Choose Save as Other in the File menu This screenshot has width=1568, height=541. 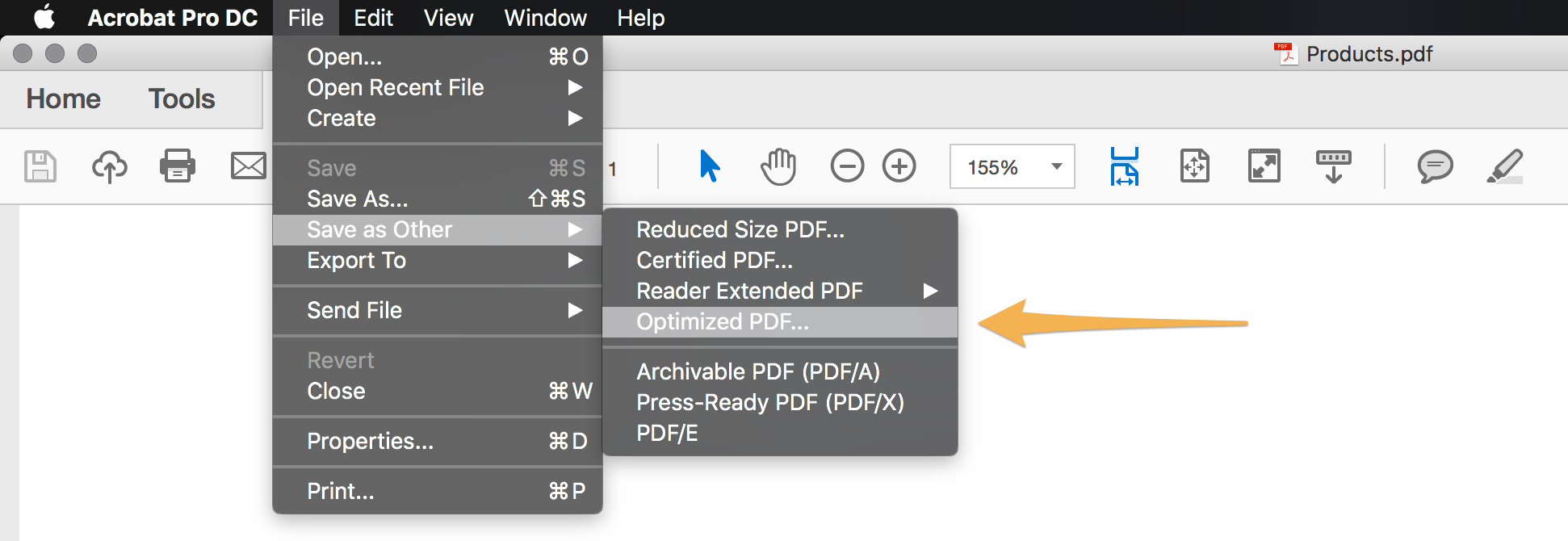pos(438,229)
